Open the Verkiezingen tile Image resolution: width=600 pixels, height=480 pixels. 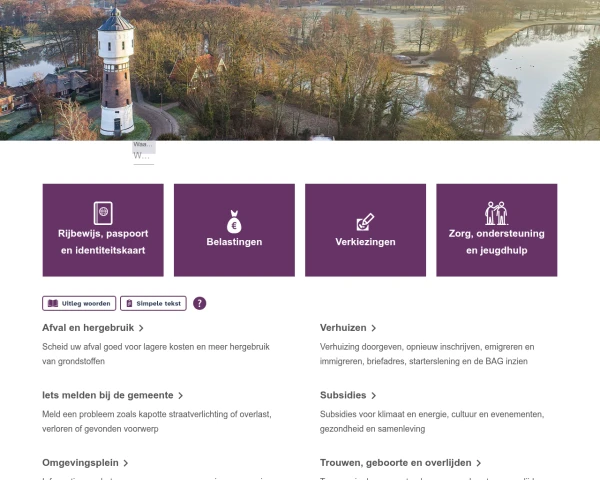[x=365, y=230]
